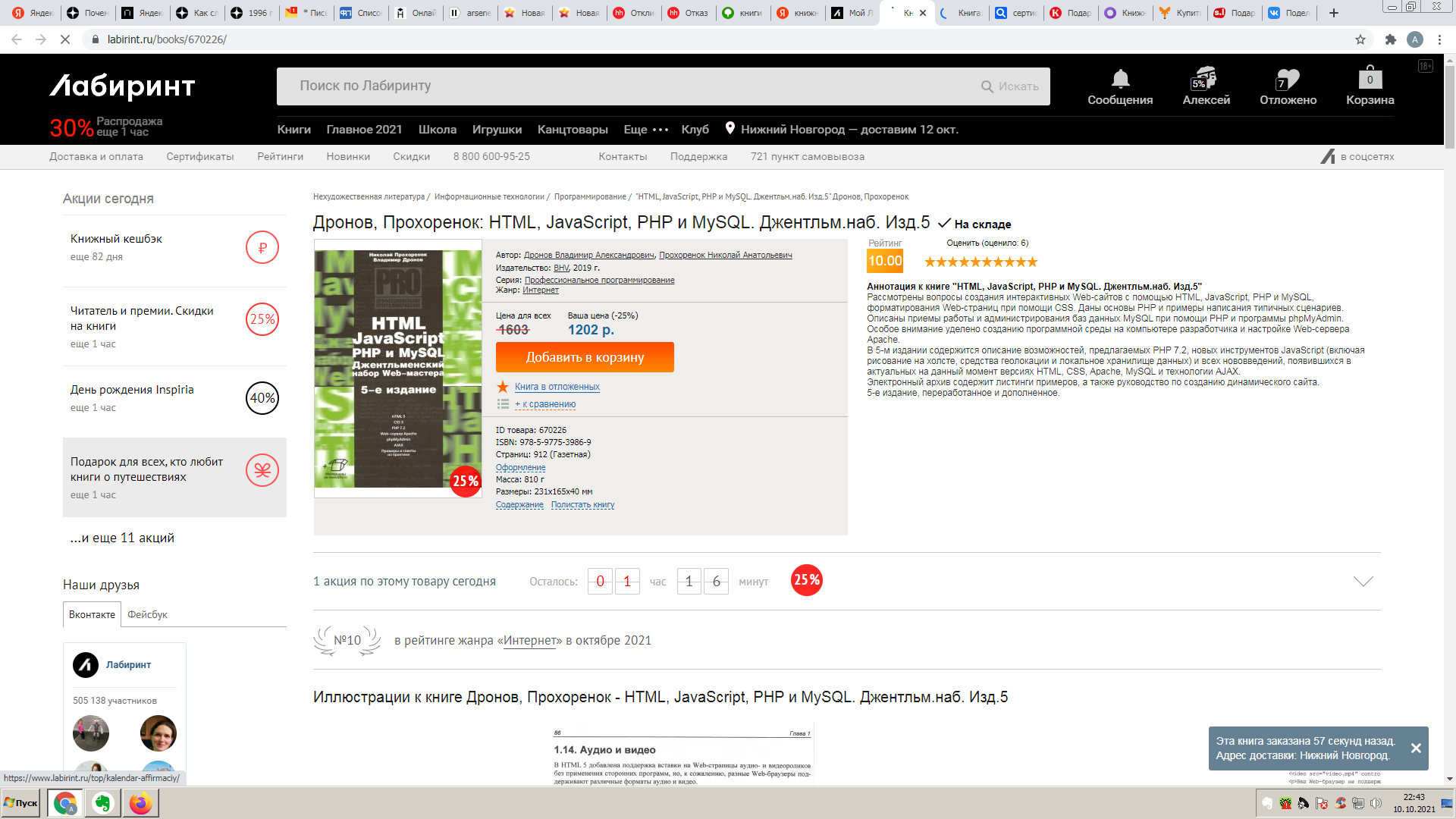Open the Главное 2021 menu item
1456x819 pixels.
coord(364,130)
